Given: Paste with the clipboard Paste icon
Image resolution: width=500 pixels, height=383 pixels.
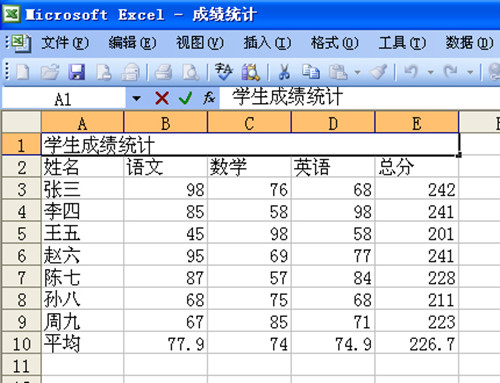Looking at the screenshot, I should (338, 72).
